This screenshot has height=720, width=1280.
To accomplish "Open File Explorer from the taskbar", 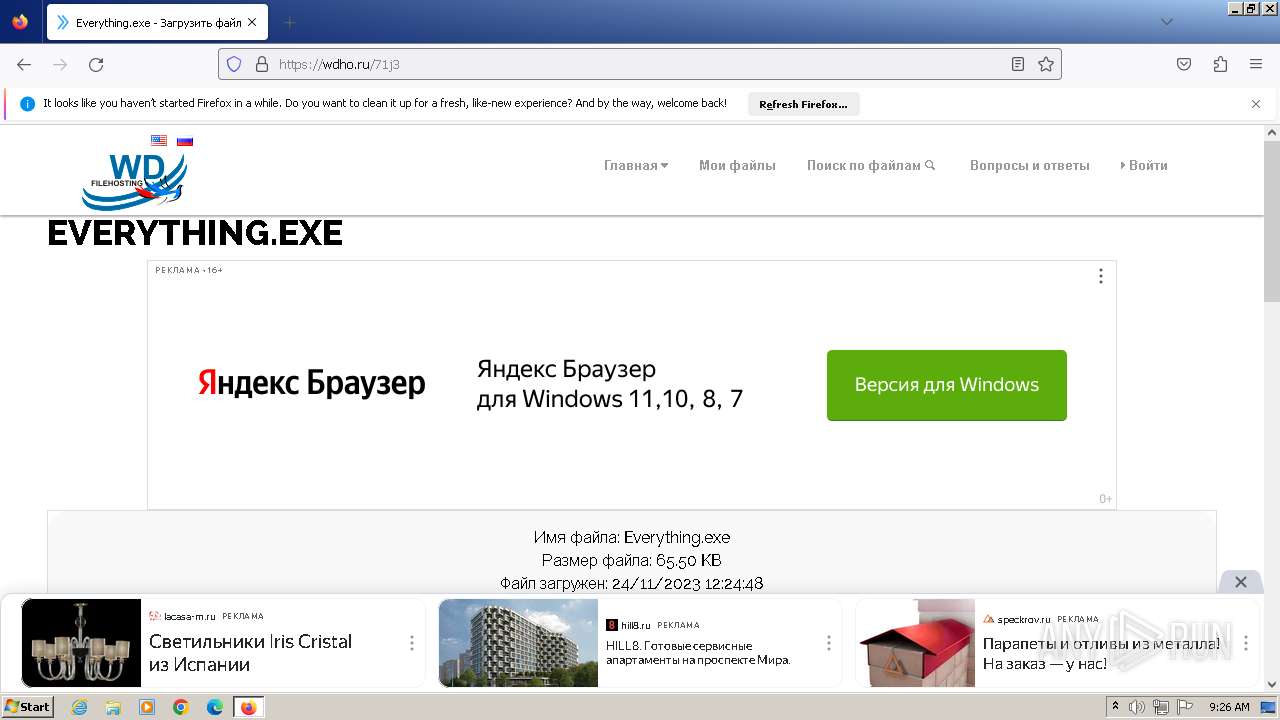I will pos(113,707).
